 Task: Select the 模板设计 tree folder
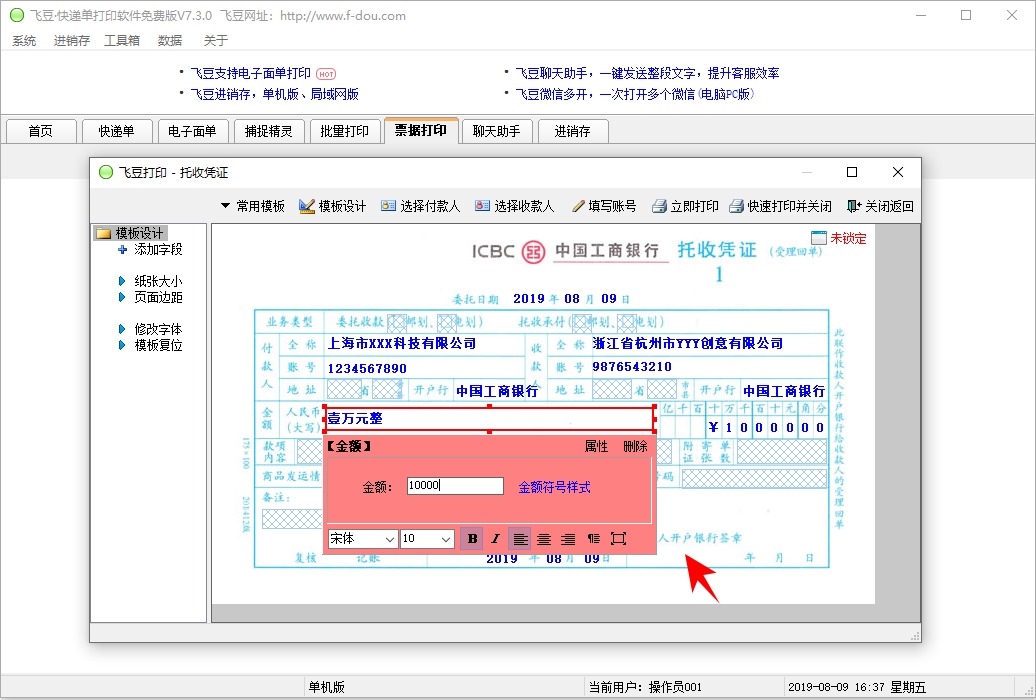click(131, 233)
